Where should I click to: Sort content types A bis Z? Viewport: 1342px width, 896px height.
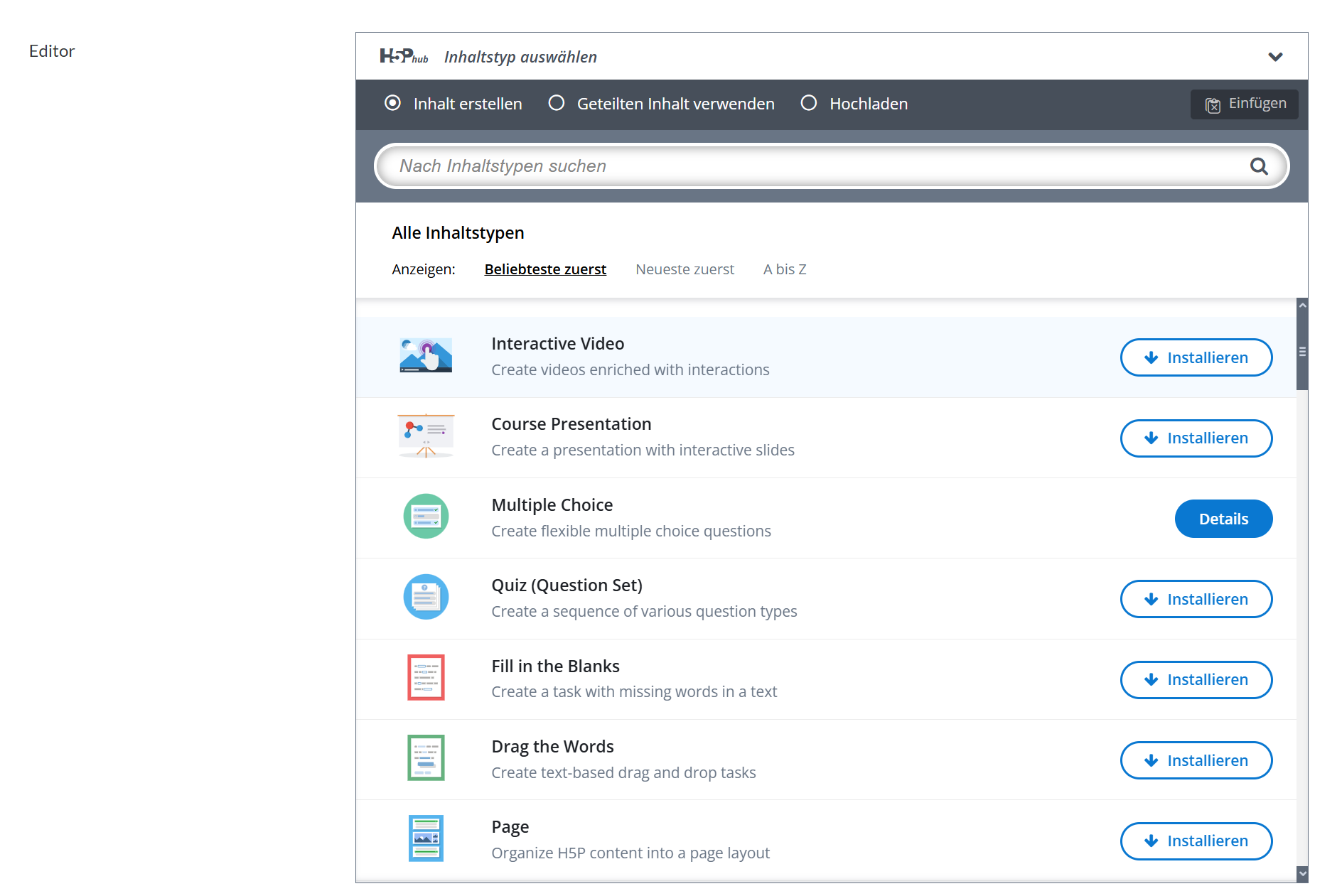click(785, 269)
